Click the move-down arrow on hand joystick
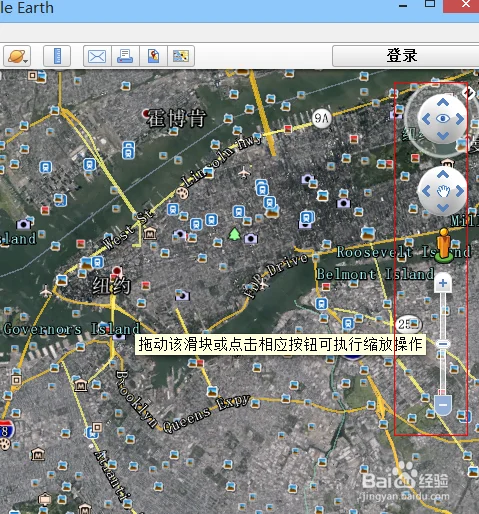The height and width of the screenshot is (514, 479). coord(443,208)
